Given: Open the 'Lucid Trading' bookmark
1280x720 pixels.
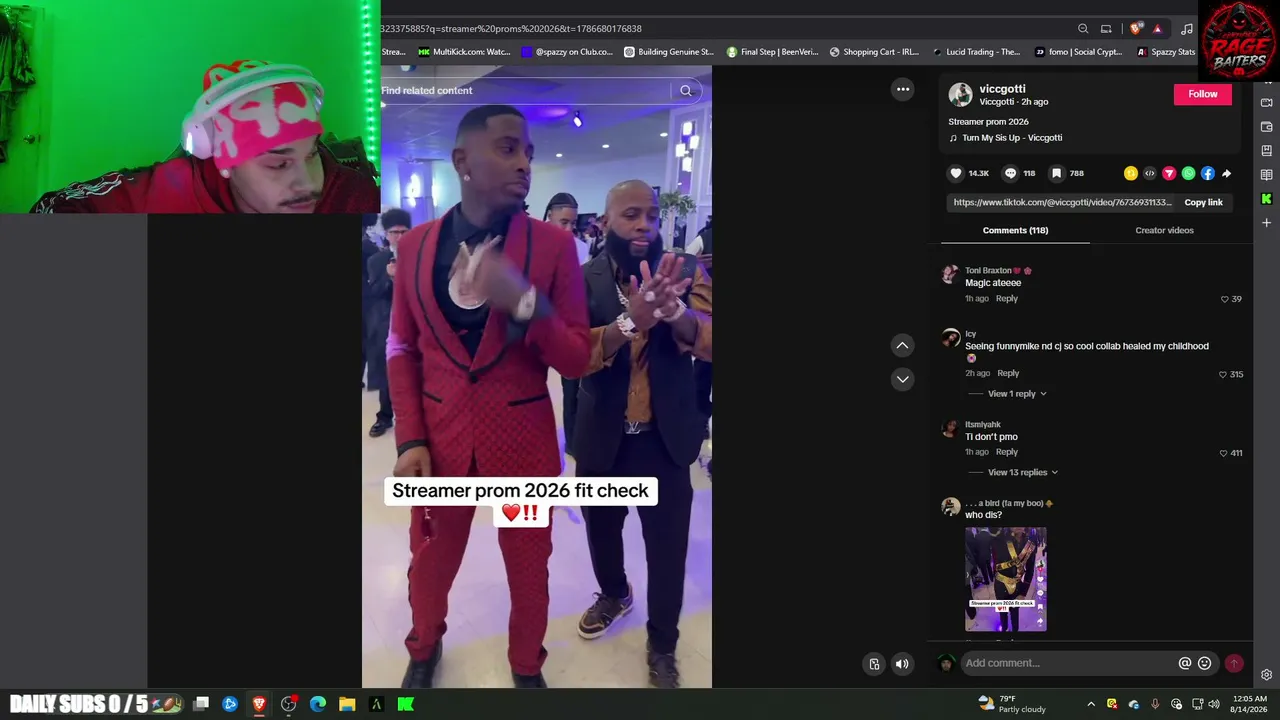Looking at the screenshot, I should tap(976, 52).
